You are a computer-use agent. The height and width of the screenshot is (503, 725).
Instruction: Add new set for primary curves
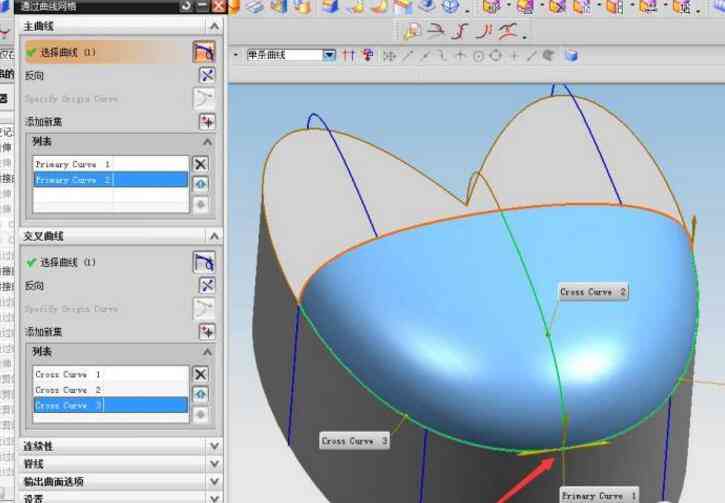coord(207,122)
